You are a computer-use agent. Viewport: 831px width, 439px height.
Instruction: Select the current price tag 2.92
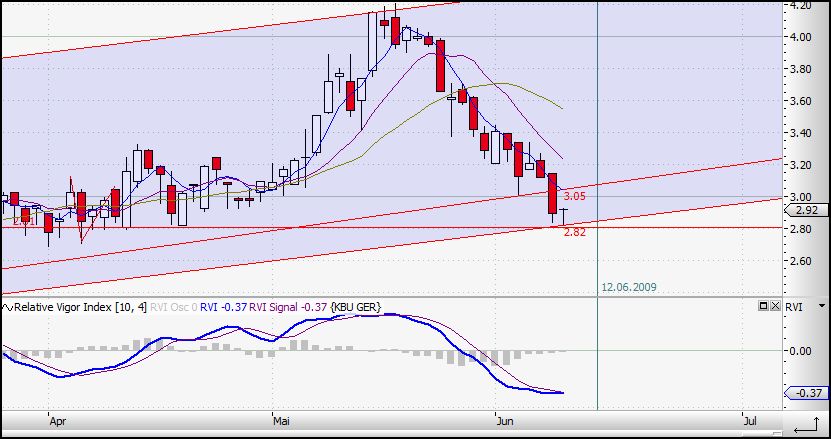[x=806, y=211]
